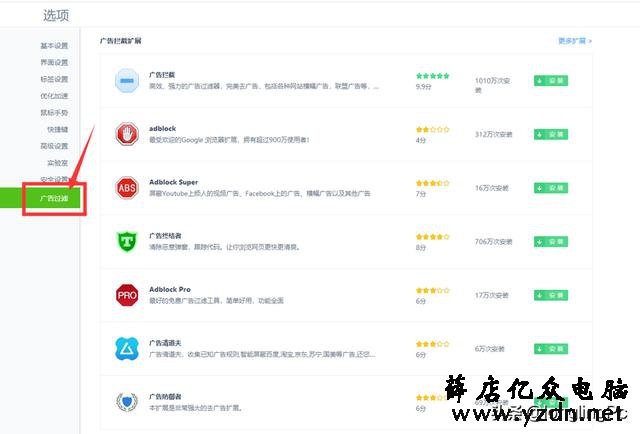Click the blue shield wreath icon in last row
Screen dimensions: 640x434
coord(127,402)
